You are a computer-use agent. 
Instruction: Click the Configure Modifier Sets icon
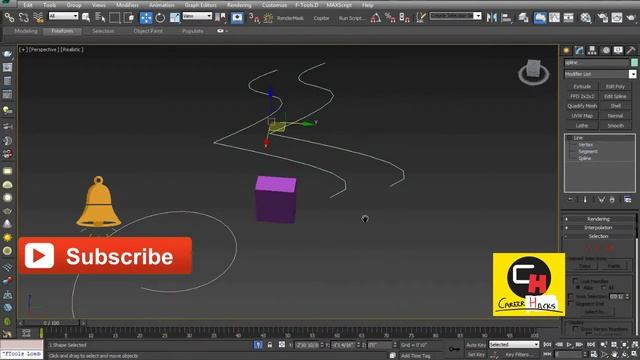(627, 199)
